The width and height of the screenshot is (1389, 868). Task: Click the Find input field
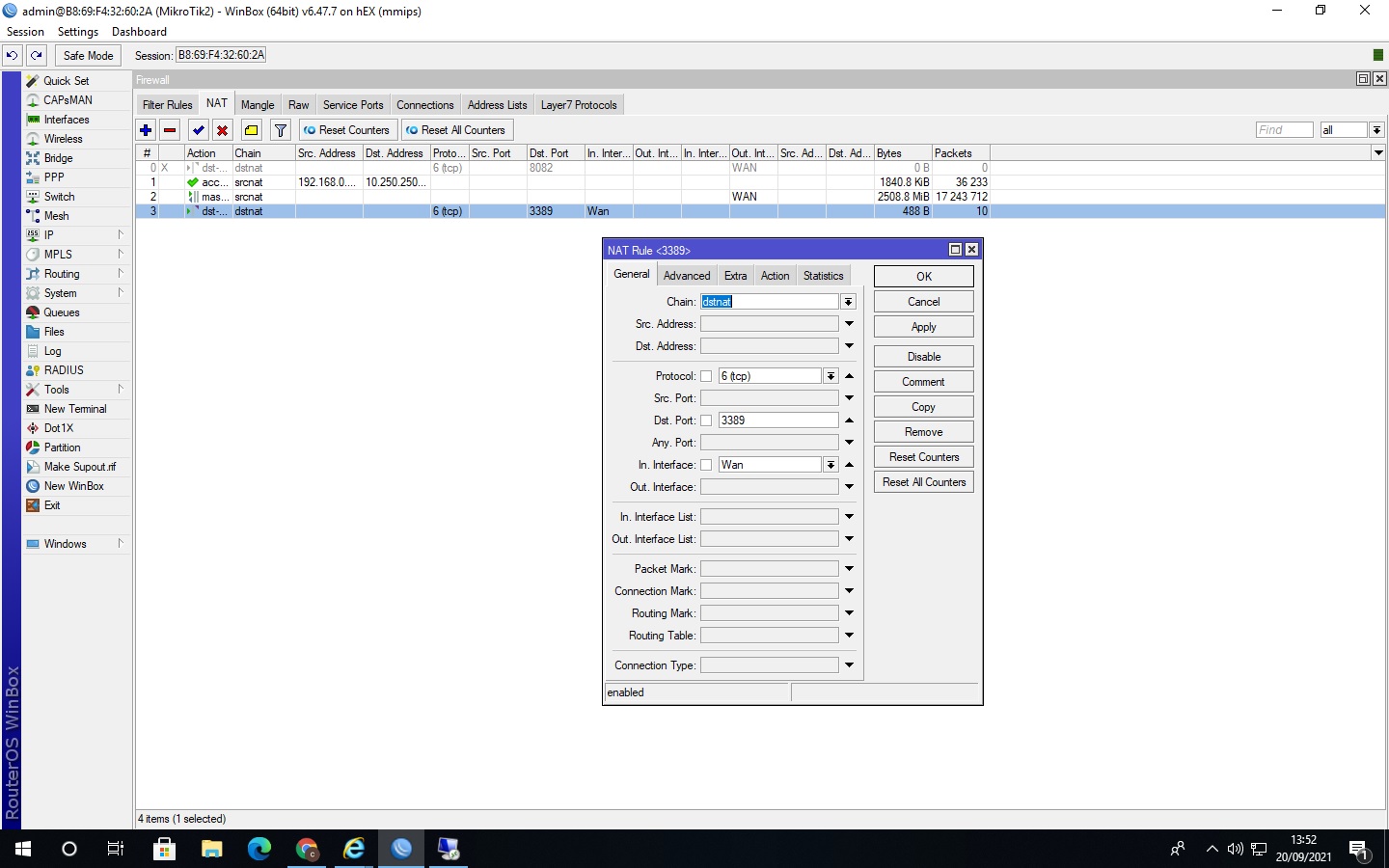pos(1284,130)
